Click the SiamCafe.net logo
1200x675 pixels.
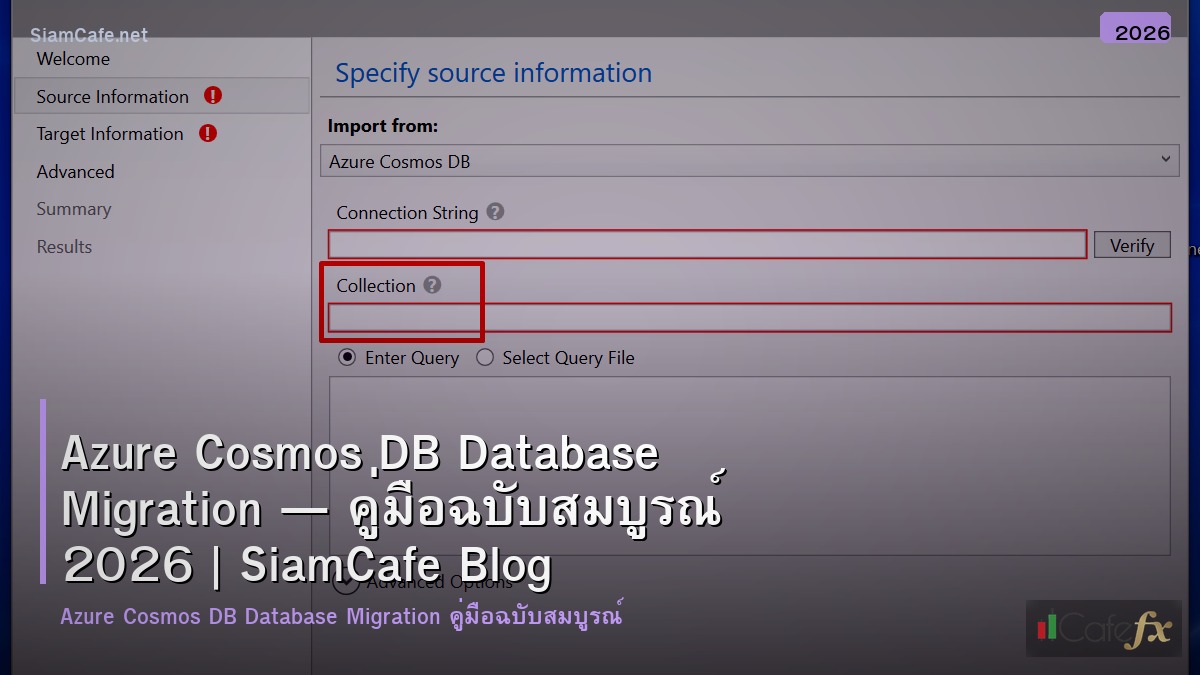[90, 35]
